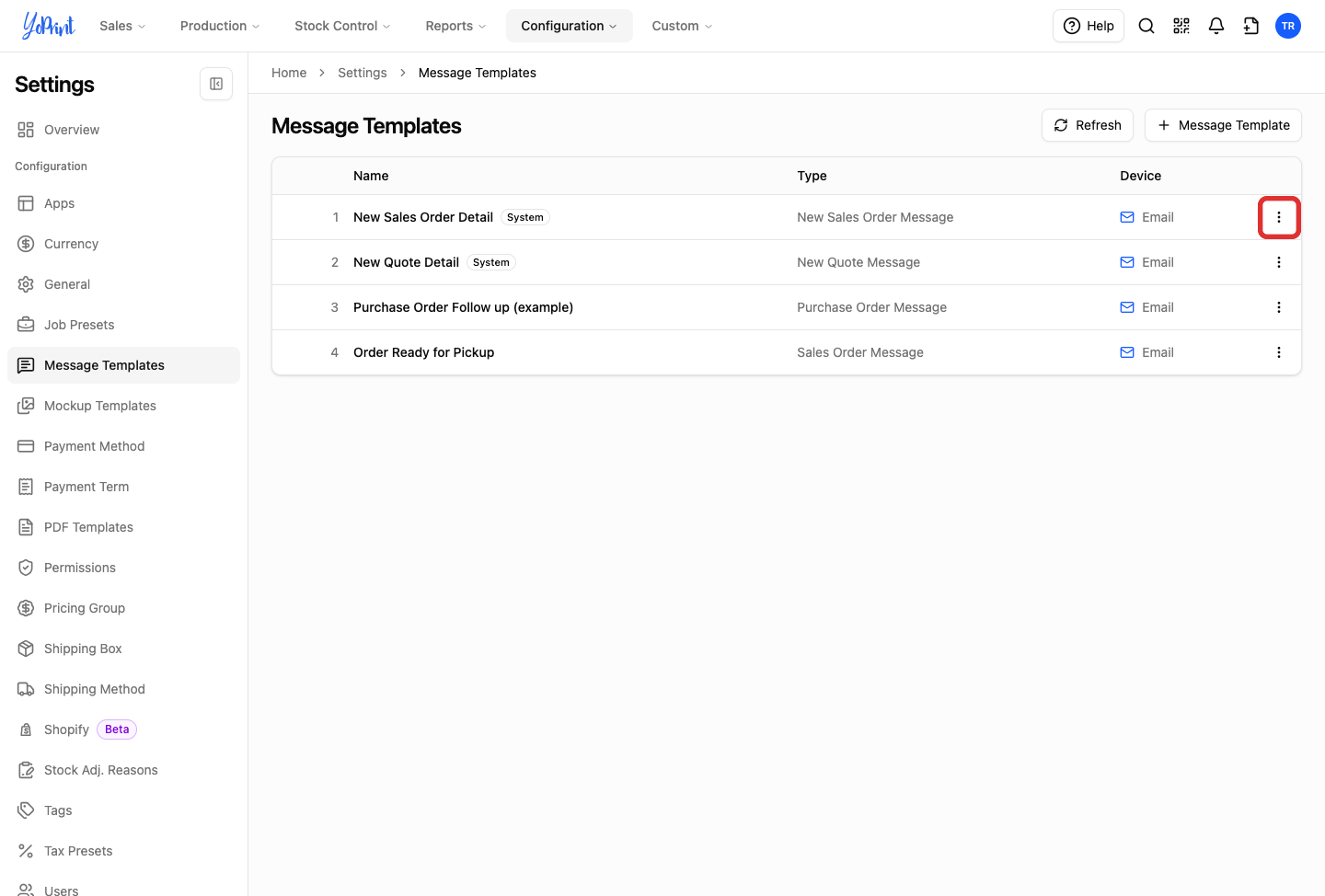
Task: Expand the Reports menu
Action: [455, 26]
